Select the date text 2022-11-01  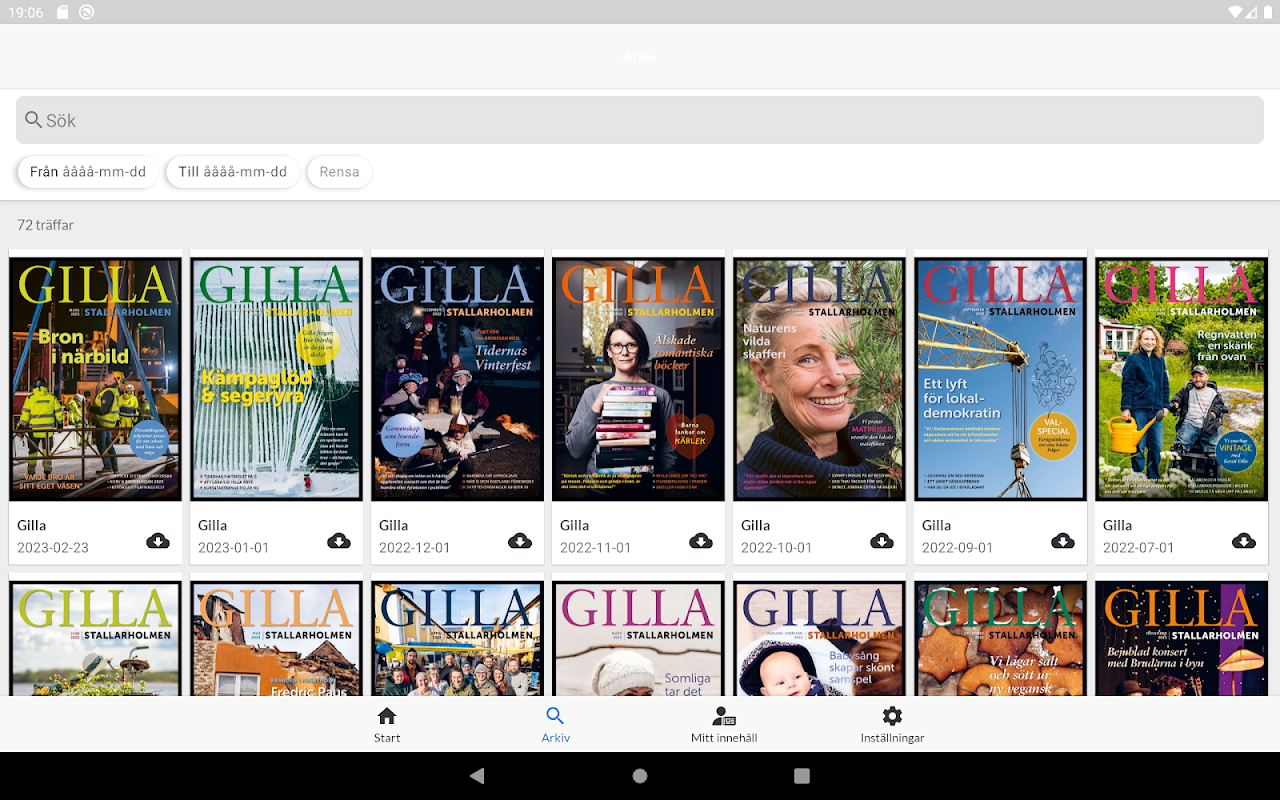coord(596,548)
